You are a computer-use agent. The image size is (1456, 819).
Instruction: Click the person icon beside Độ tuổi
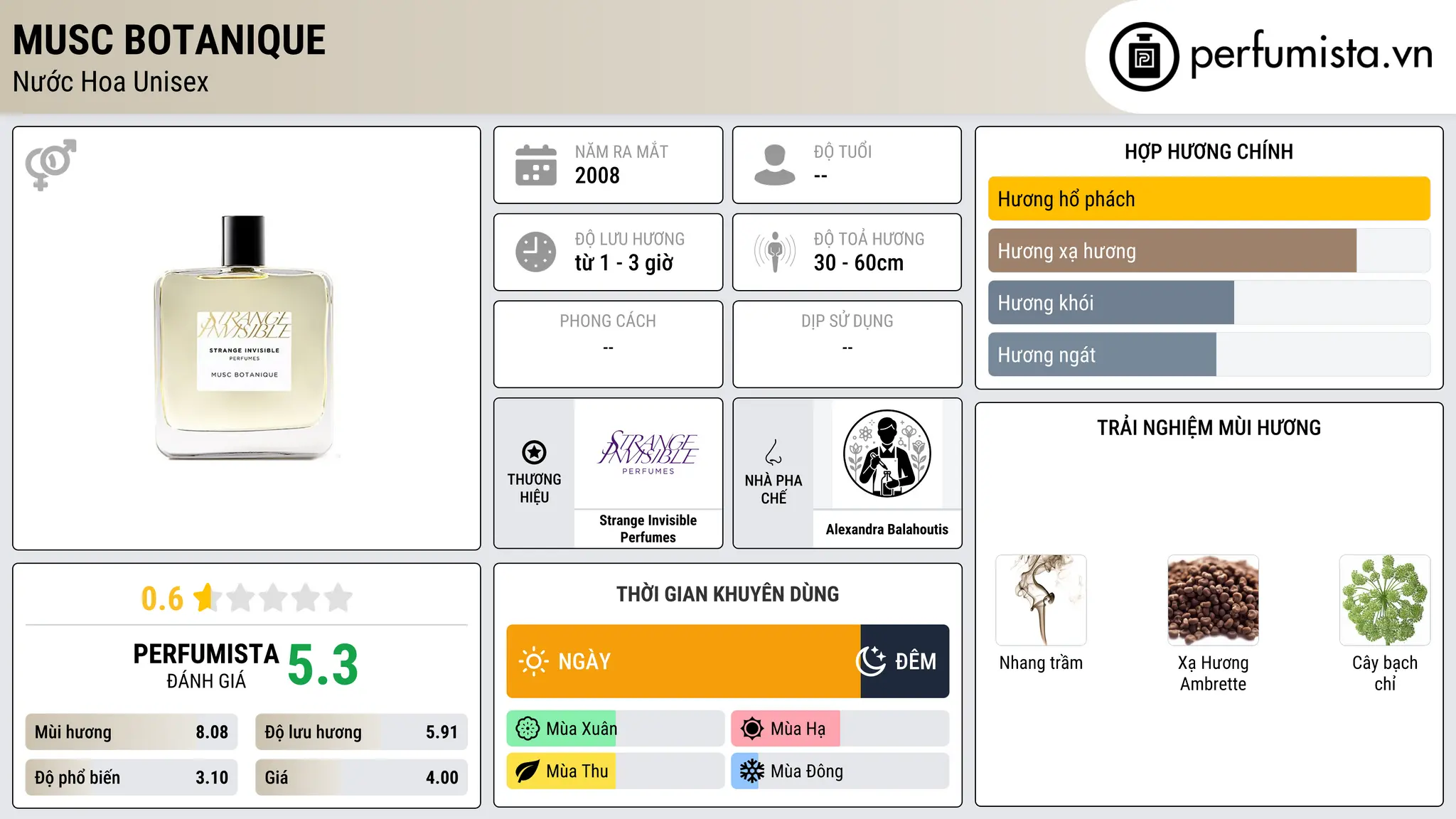tap(774, 165)
